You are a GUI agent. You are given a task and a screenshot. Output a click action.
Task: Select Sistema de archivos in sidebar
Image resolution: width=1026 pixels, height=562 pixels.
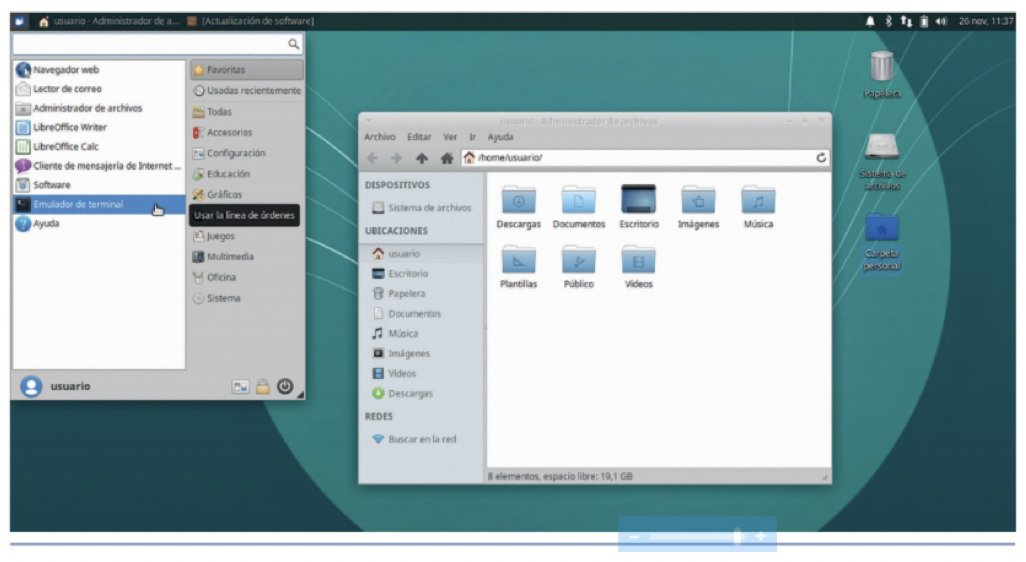coord(422,207)
